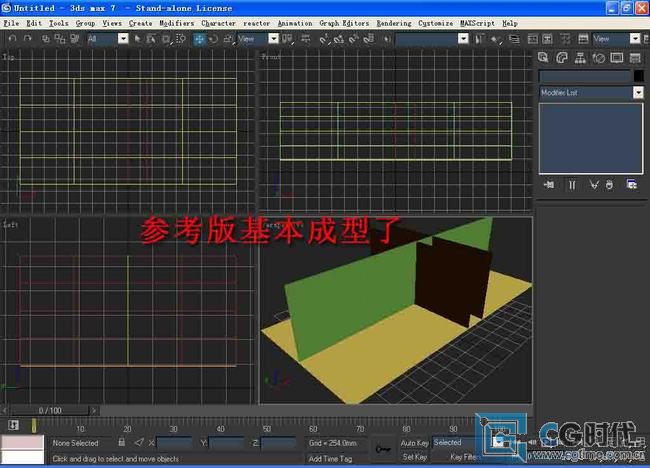Toggle Pin Stack below modifier stack
650x468 pixels.
point(549,184)
